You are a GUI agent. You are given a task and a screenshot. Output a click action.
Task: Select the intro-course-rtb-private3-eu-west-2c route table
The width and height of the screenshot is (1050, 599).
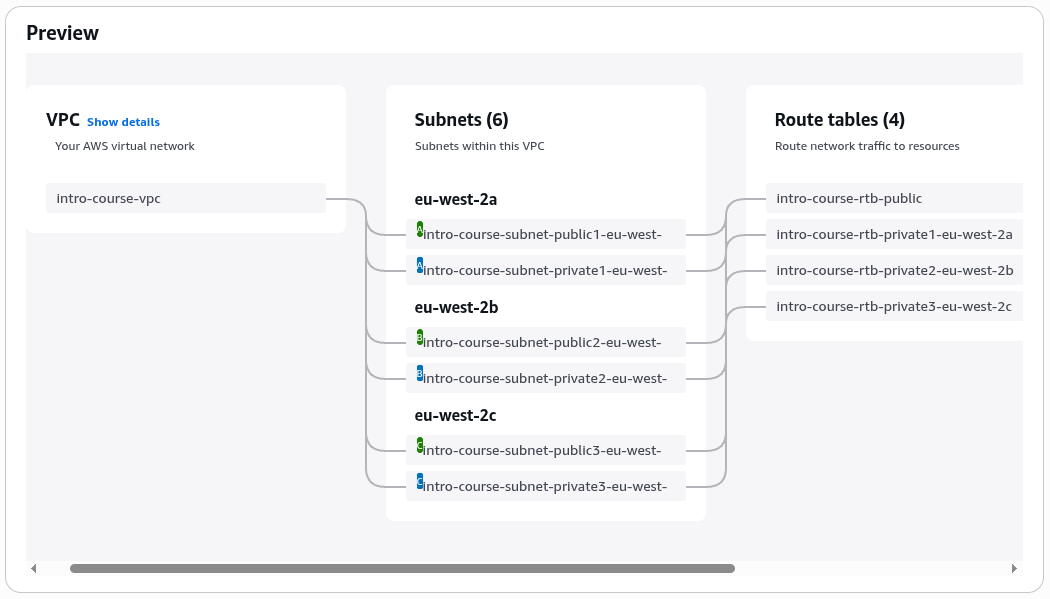coord(893,306)
